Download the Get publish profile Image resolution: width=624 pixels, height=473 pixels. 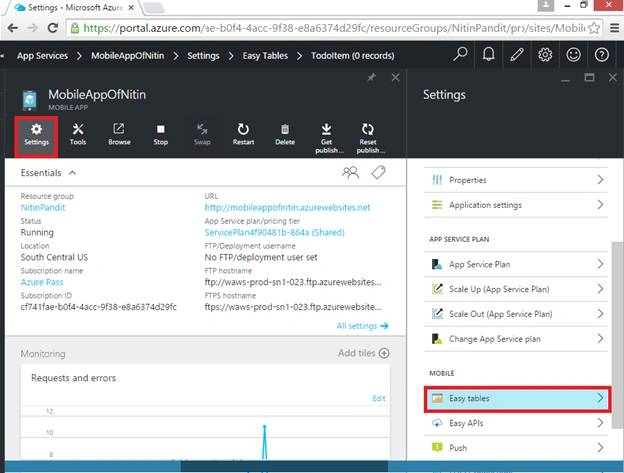[327, 138]
